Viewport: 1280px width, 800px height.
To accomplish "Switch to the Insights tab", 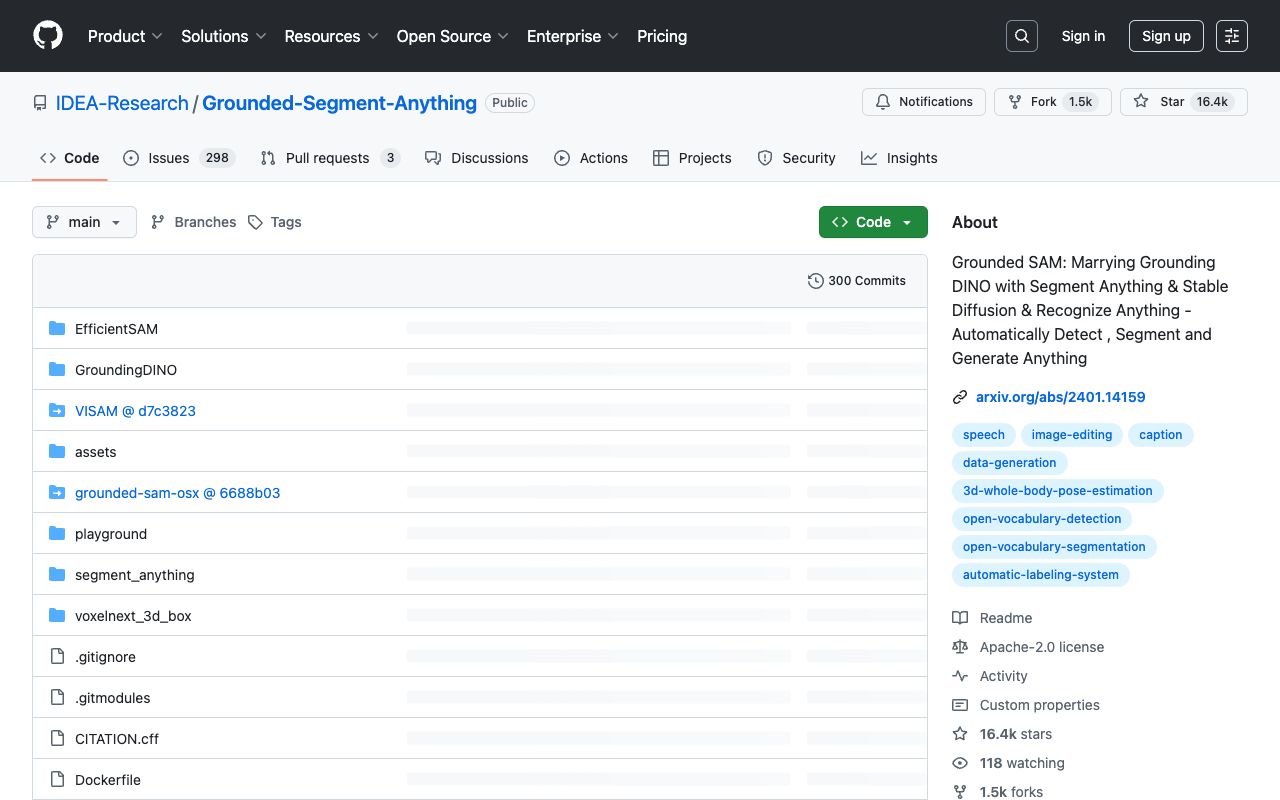I will pos(899,158).
